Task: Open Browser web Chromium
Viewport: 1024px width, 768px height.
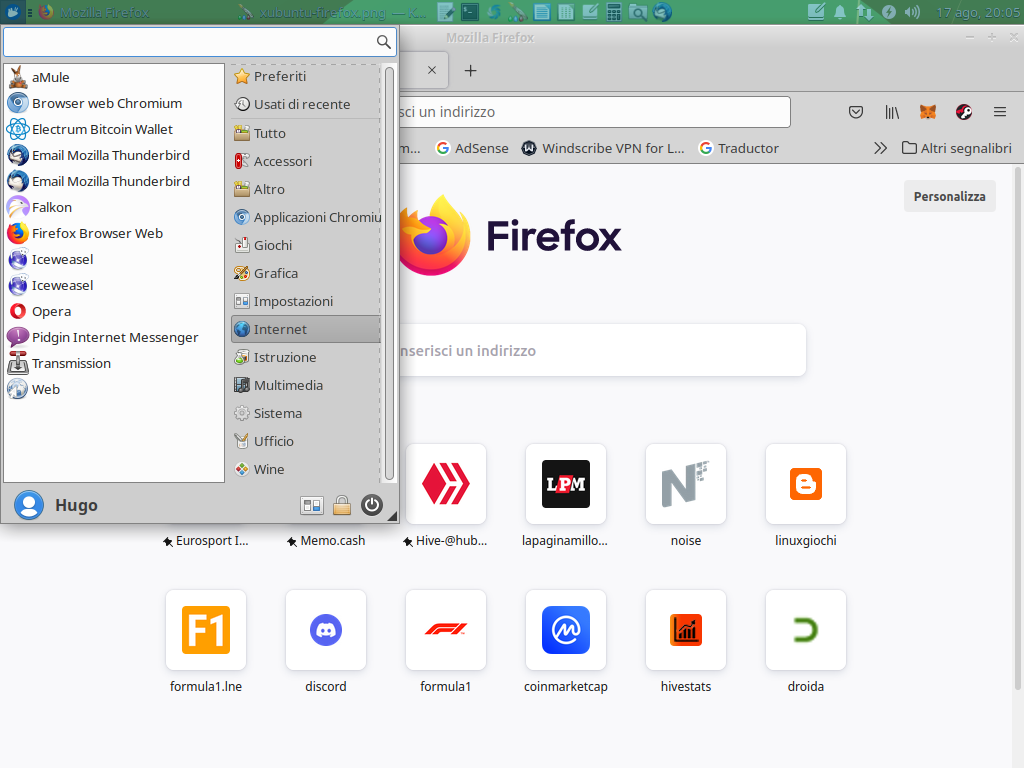Action: pos(114,103)
